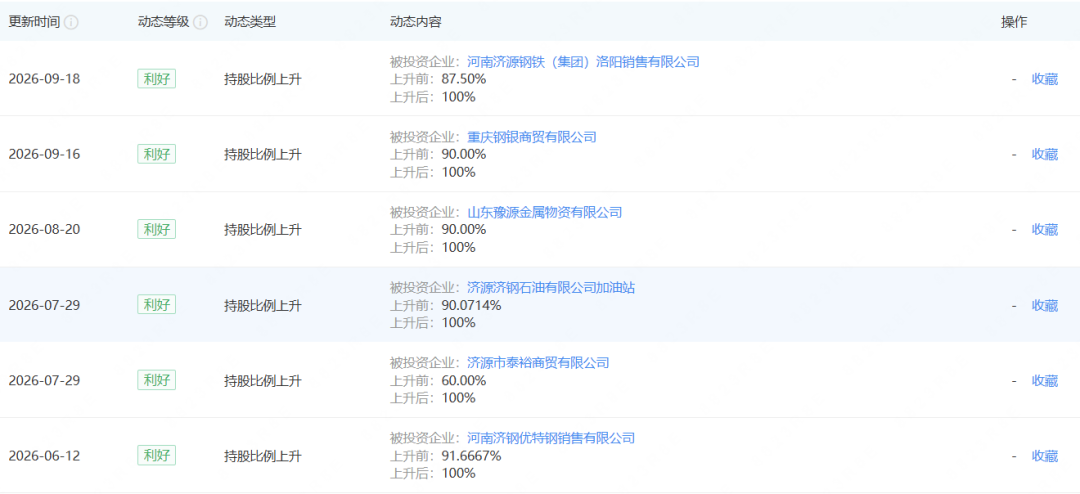Click 收藏 for 济源济钢石油有限公司加油站 row
The image size is (1080, 494).
coord(1044,305)
